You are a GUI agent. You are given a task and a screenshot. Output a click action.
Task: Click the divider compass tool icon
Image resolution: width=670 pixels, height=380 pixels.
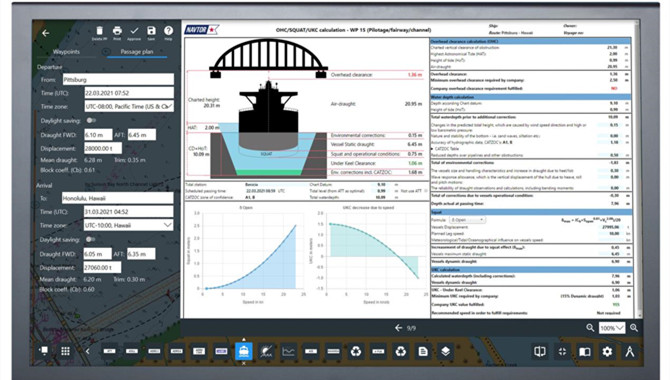point(629,351)
